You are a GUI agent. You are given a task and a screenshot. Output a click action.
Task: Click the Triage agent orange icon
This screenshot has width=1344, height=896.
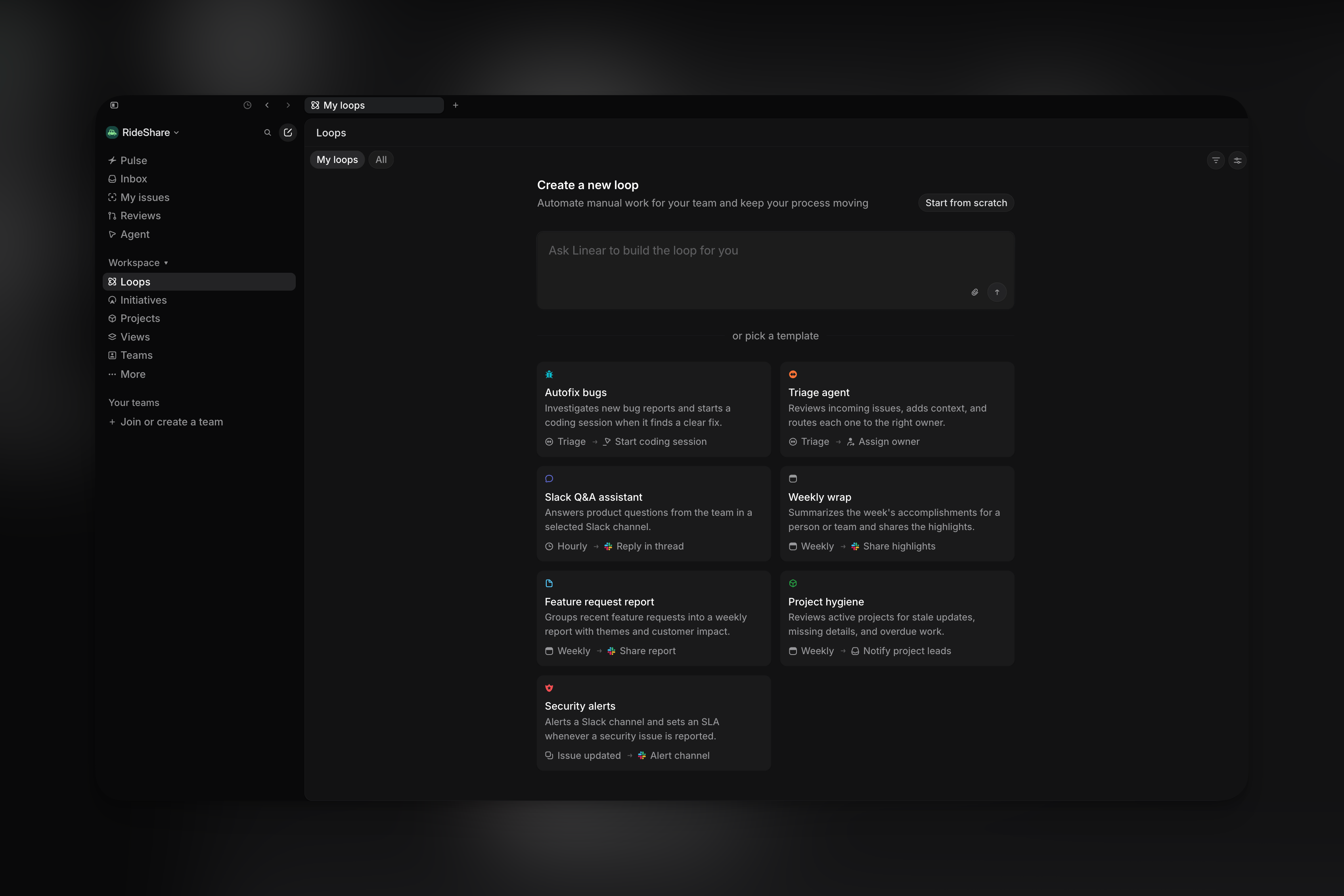click(x=793, y=374)
